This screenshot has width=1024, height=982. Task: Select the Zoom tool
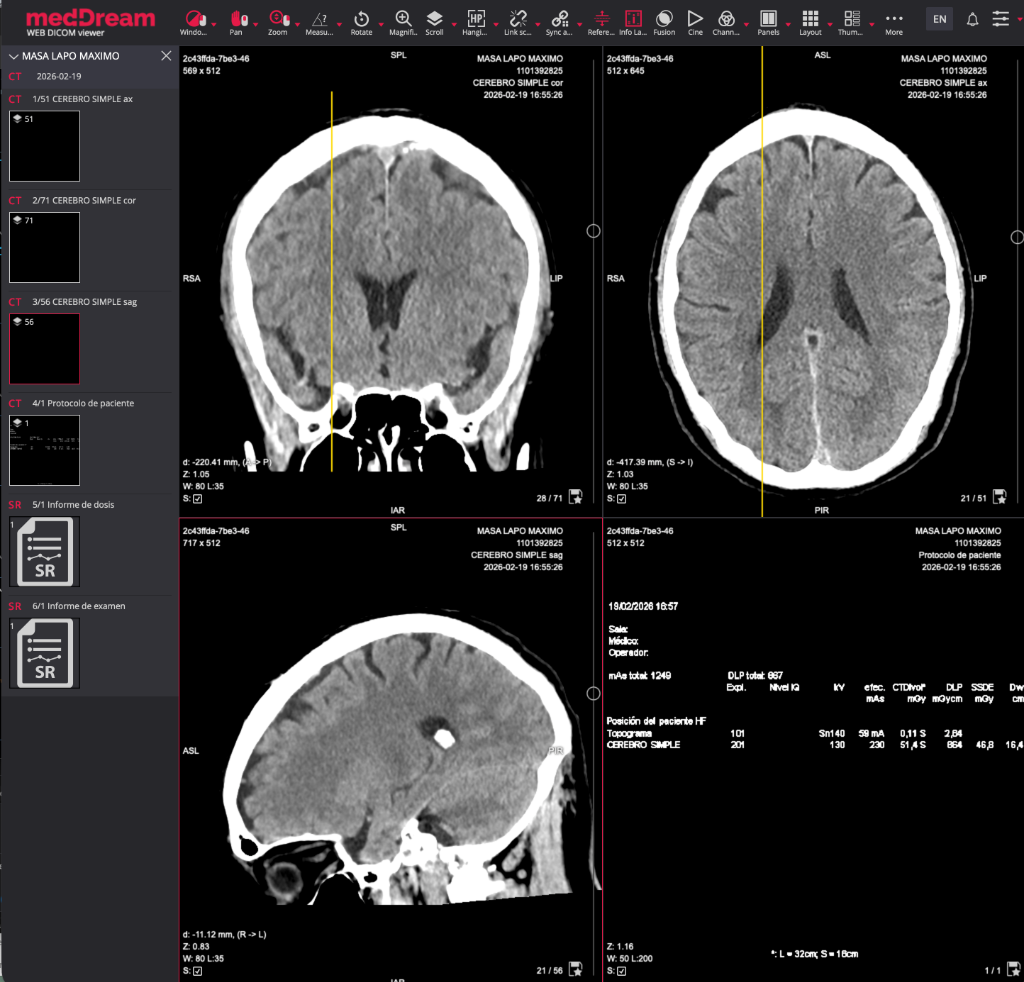pyautogui.click(x=279, y=22)
